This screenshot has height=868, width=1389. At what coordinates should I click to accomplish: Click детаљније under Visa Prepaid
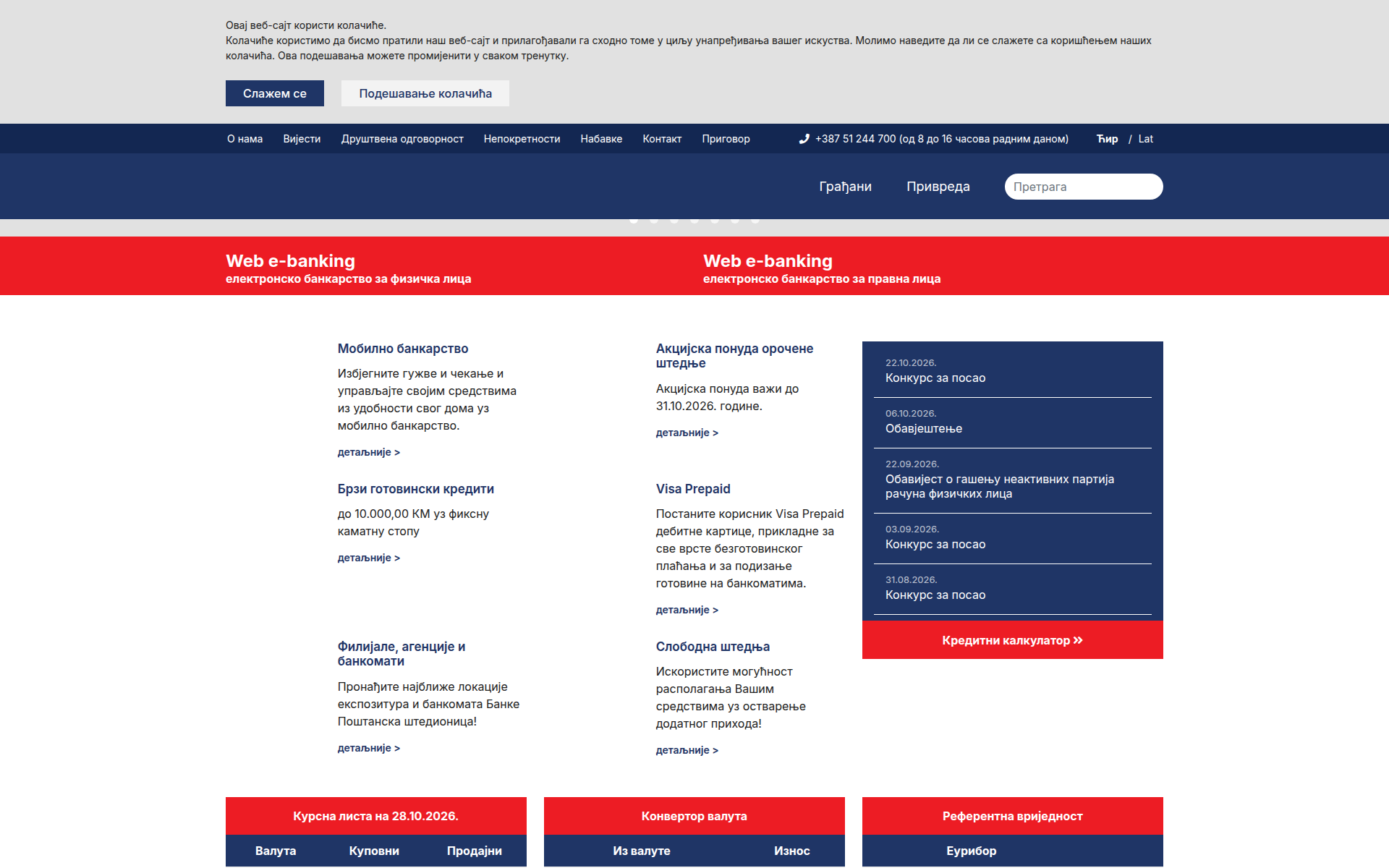coord(687,610)
